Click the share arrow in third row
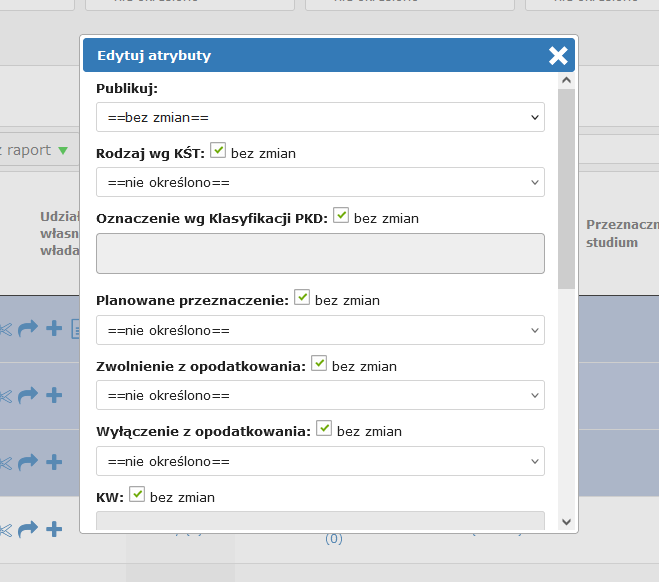The height and width of the screenshot is (582, 659). (28, 461)
